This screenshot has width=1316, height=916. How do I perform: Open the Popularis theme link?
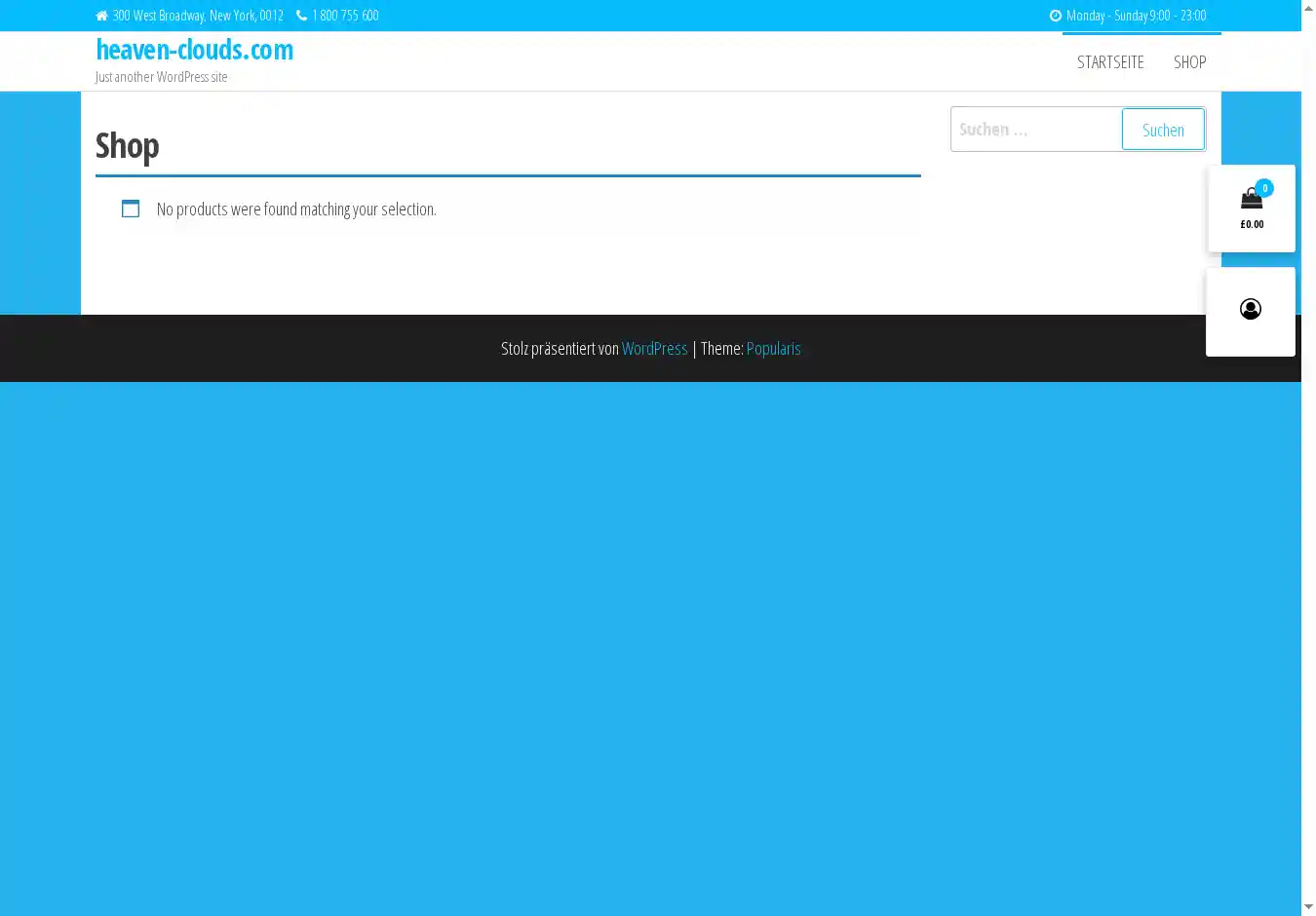tap(773, 349)
